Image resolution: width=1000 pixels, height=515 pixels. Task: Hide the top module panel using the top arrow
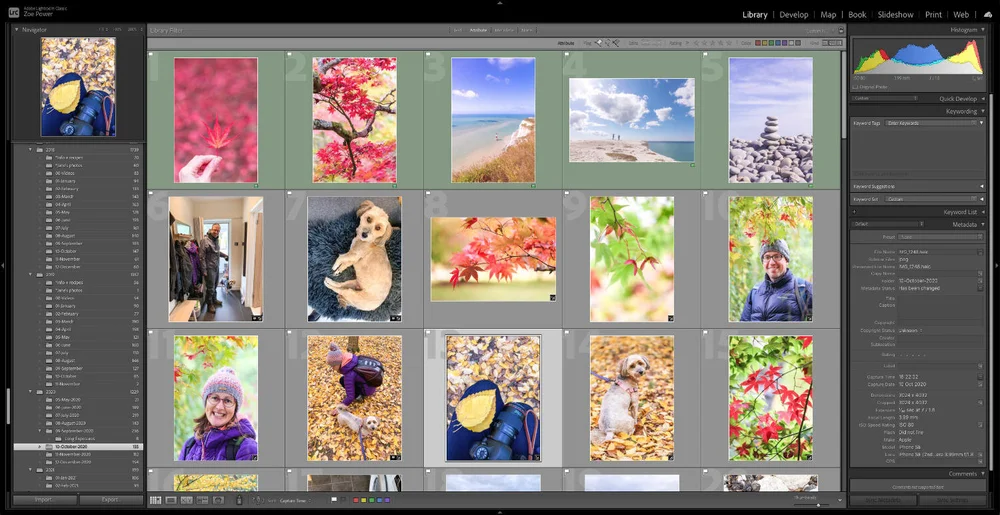[500, 3]
